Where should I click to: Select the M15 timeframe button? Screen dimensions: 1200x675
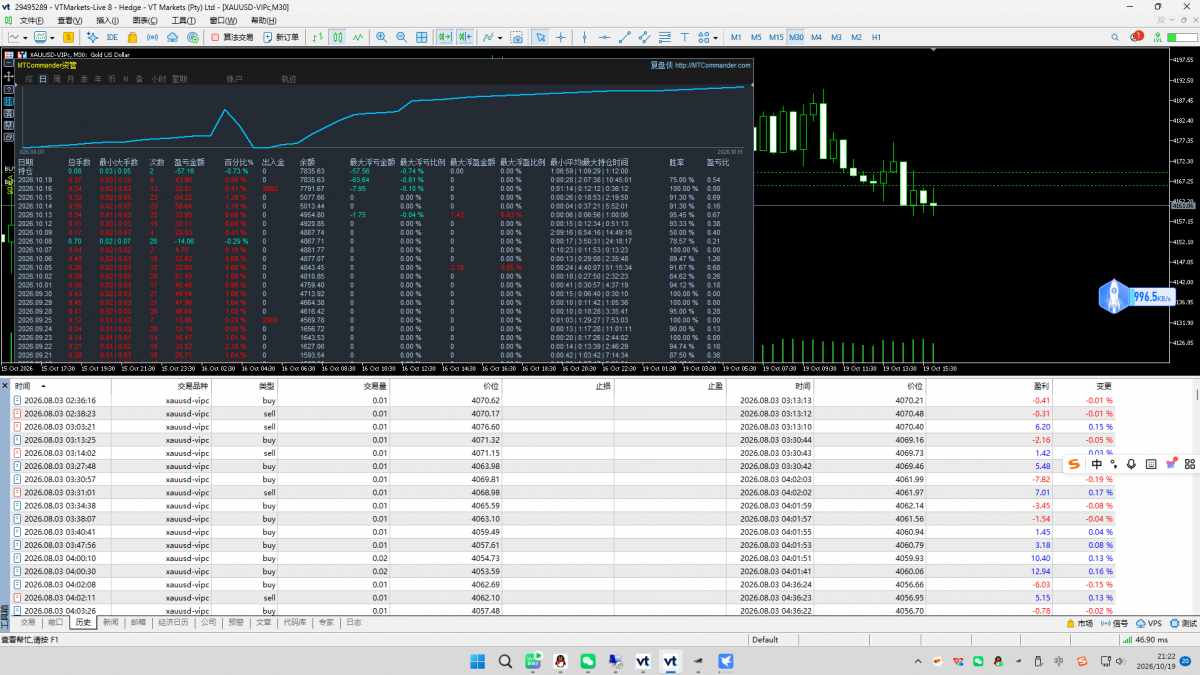[x=776, y=37]
